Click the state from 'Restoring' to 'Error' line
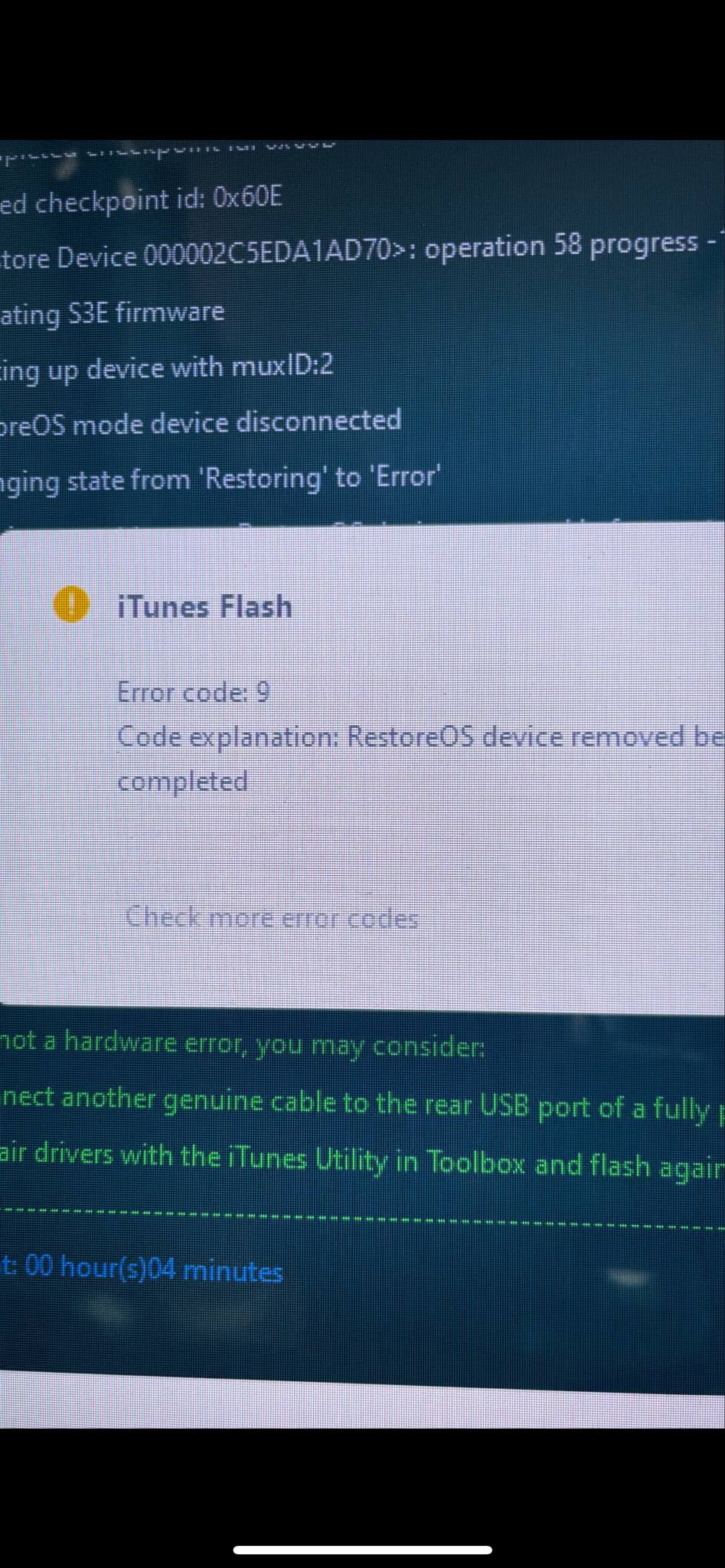 pyautogui.click(x=220, y=479)
